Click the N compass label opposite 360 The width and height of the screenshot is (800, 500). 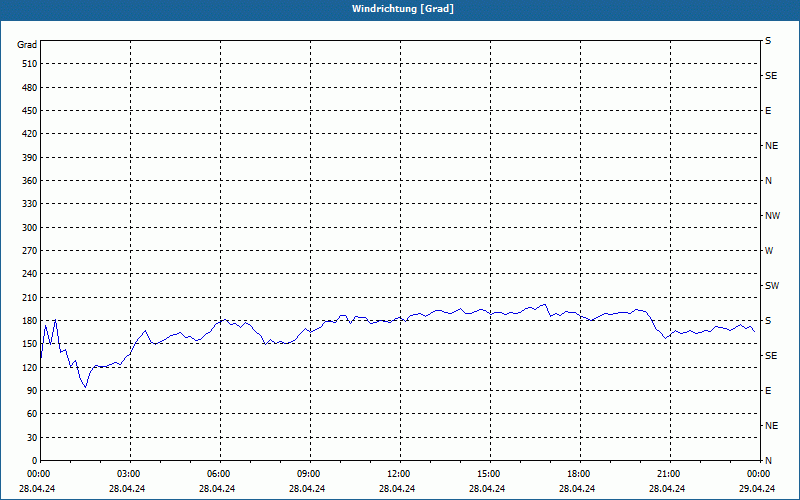(768, 181)
